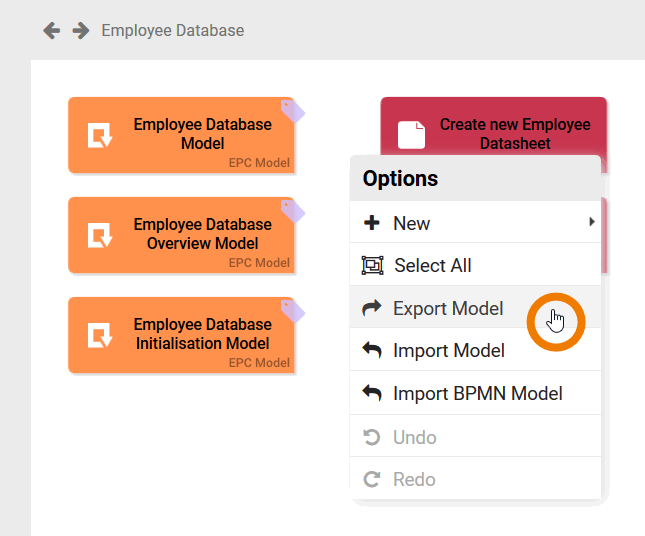This screenshot has width=645, height=536.
Task: Click the forward navigation arrow
Action: coord(81,31)
